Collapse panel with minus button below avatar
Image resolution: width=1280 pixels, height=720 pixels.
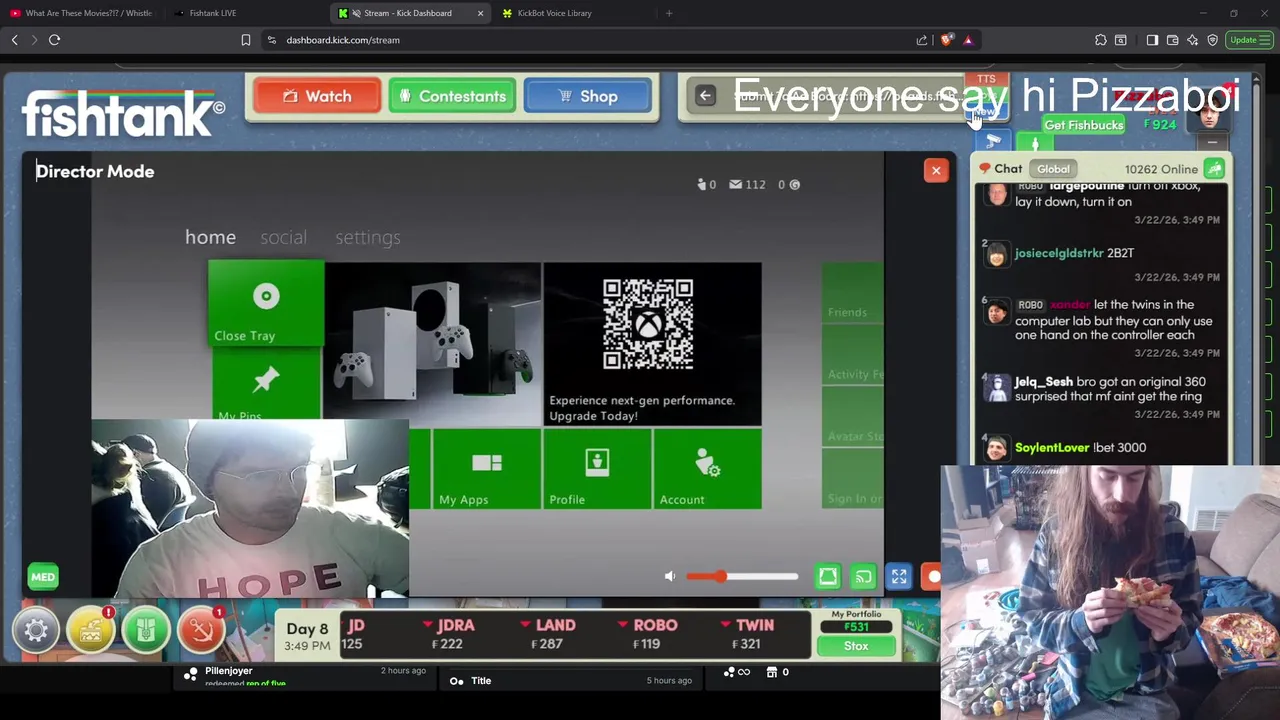coord(1212,143)
